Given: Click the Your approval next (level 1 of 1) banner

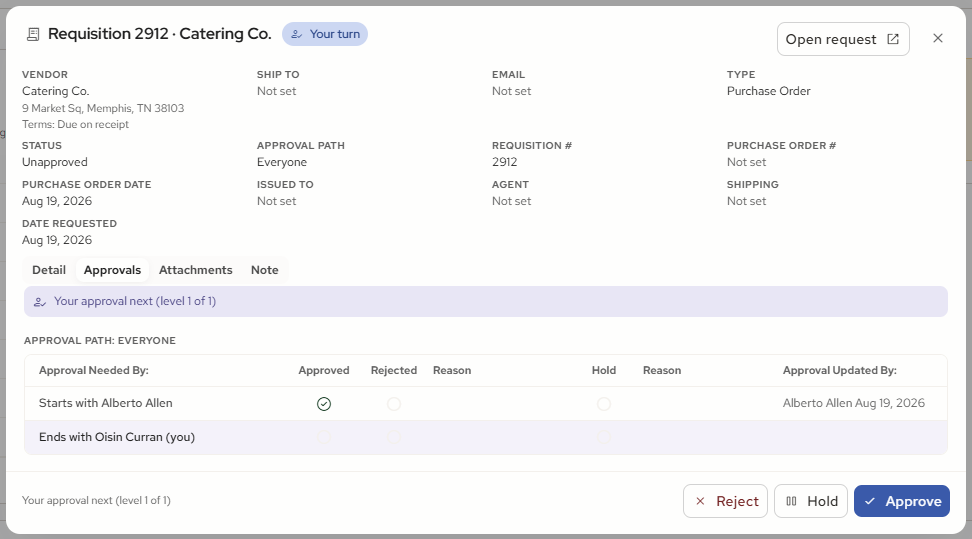Looking at the screenshot, I should click(x=486, y=301).
